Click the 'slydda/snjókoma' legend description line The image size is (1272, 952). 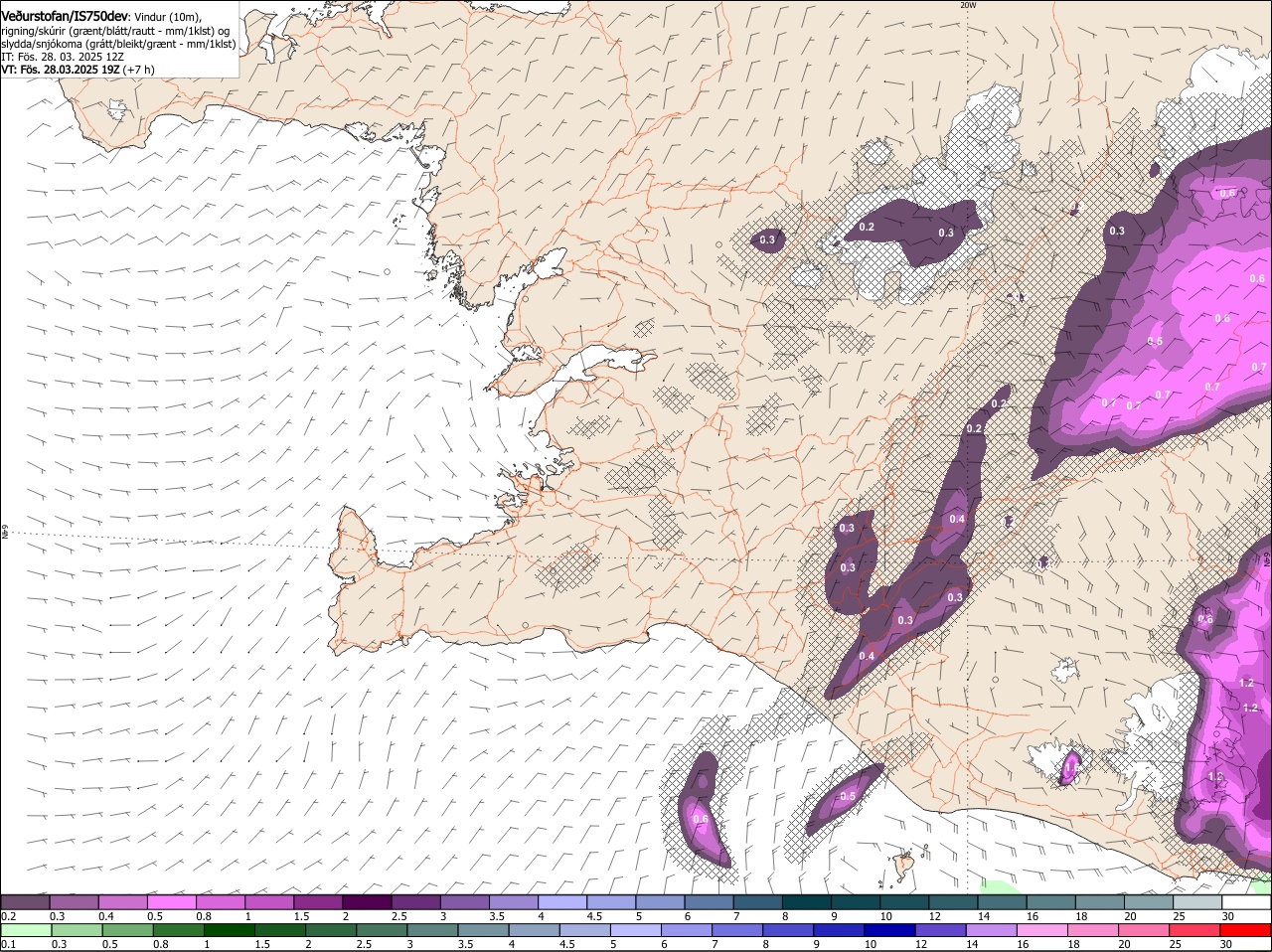pos(118,44)
